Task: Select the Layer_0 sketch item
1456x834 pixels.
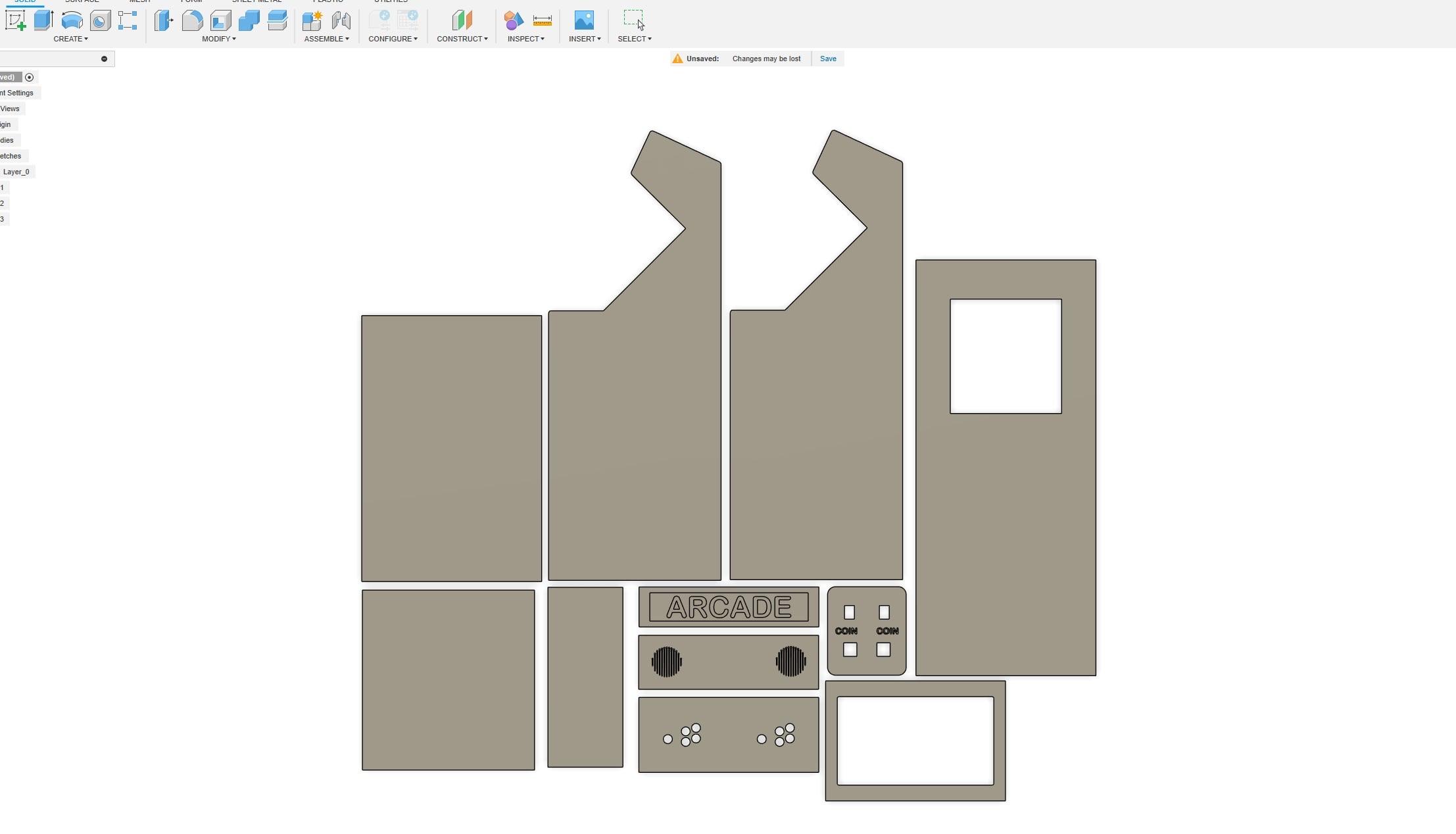Action: tap(16, 172)
